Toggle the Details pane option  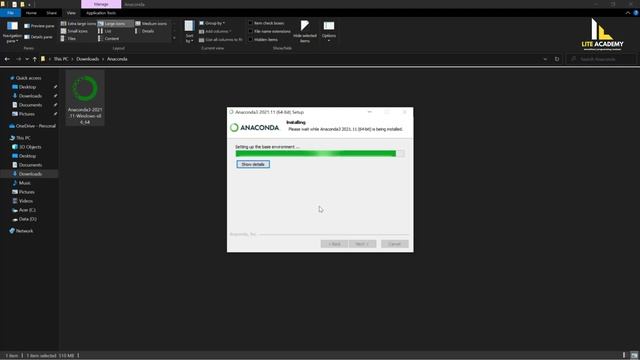point(38,37)
